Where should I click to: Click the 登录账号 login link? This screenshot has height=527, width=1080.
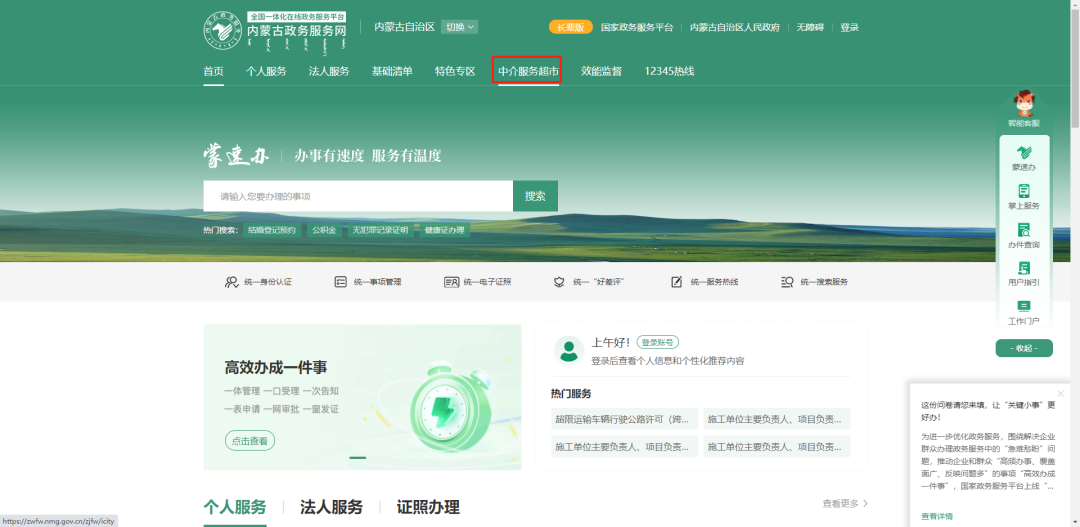point(657,342)
